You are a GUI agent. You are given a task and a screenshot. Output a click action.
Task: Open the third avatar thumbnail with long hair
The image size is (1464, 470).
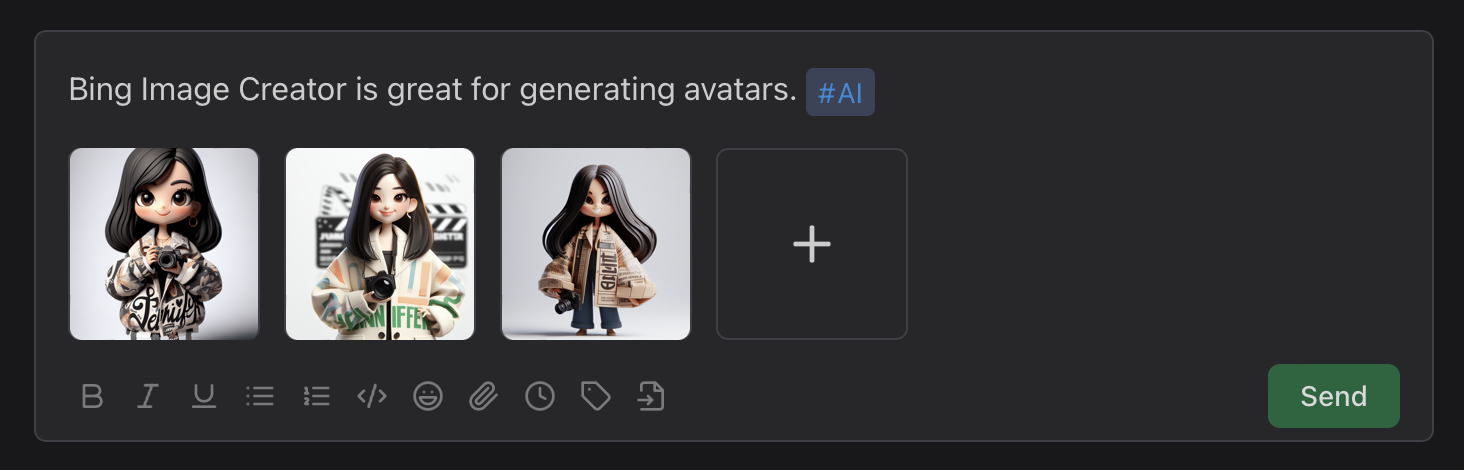596,244
